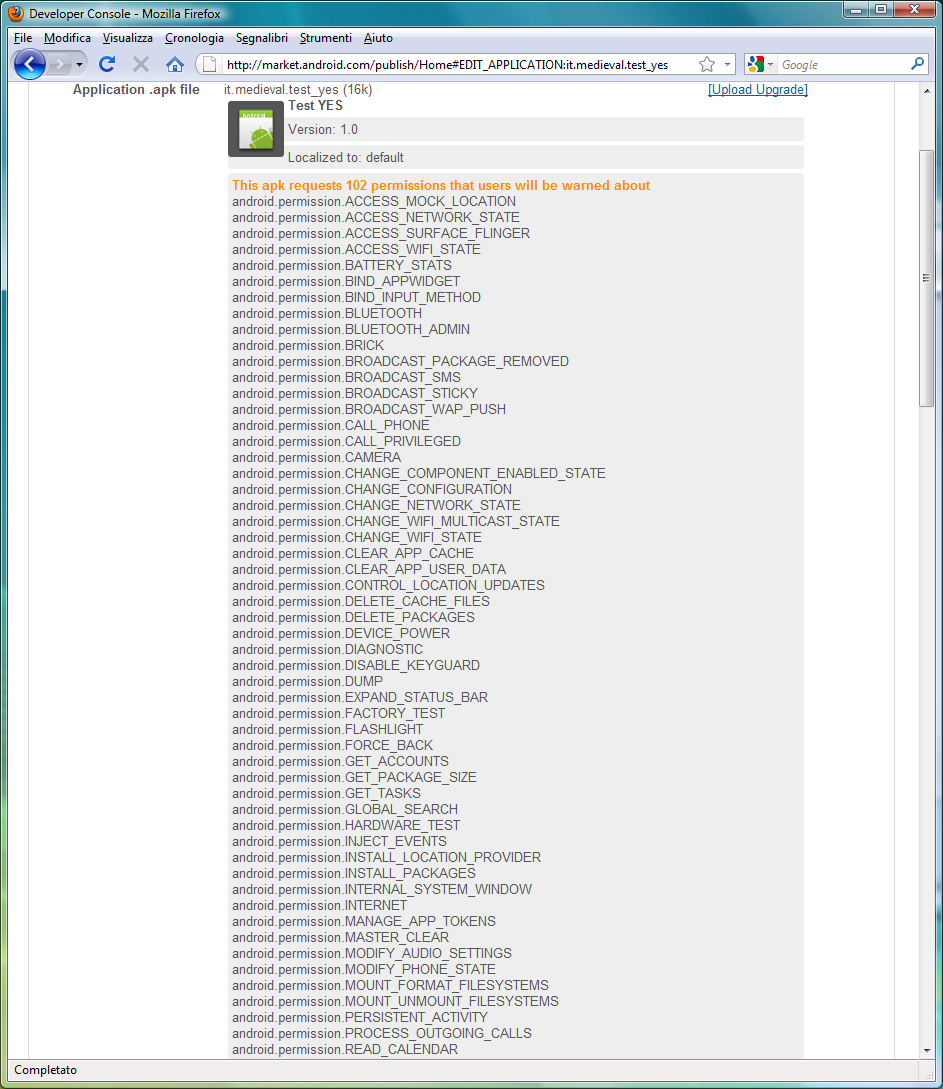
Task: Close the Firefox window
Action: 915,10
